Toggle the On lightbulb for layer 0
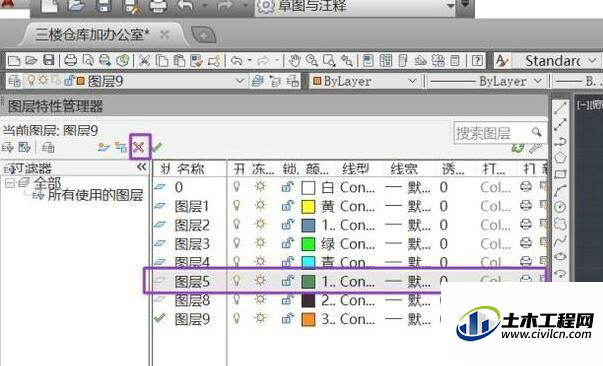 click(237, 187)
